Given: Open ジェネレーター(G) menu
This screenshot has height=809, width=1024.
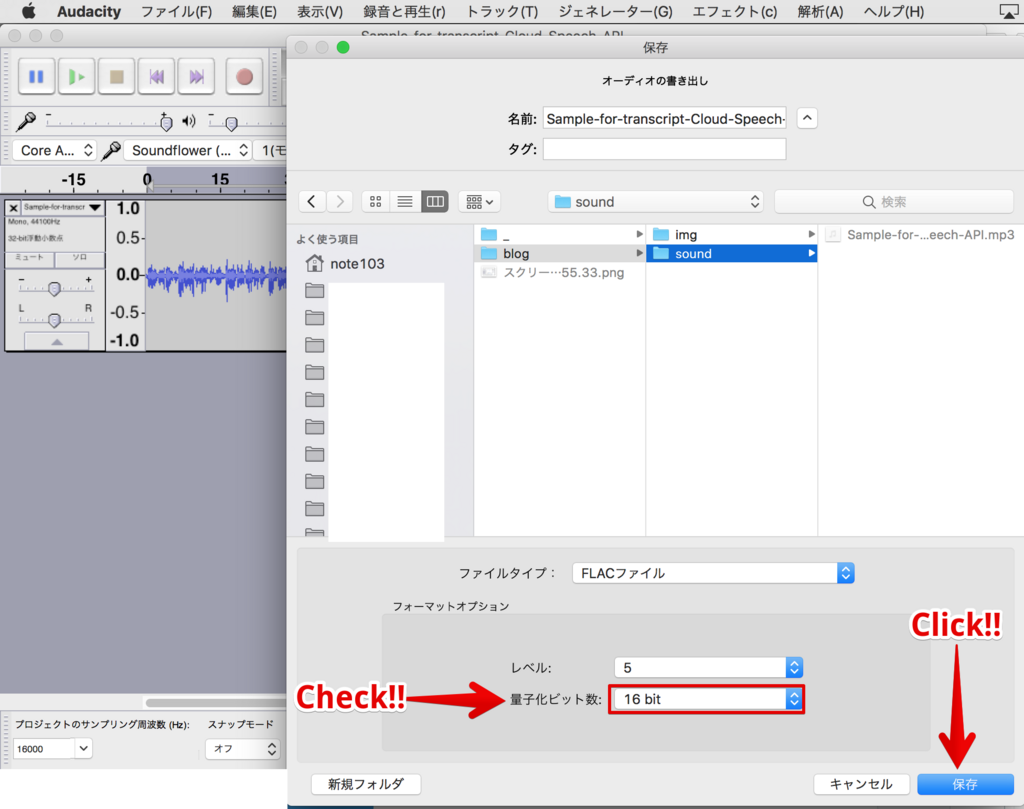Looking at the screenshot, I should coord(615,12).
